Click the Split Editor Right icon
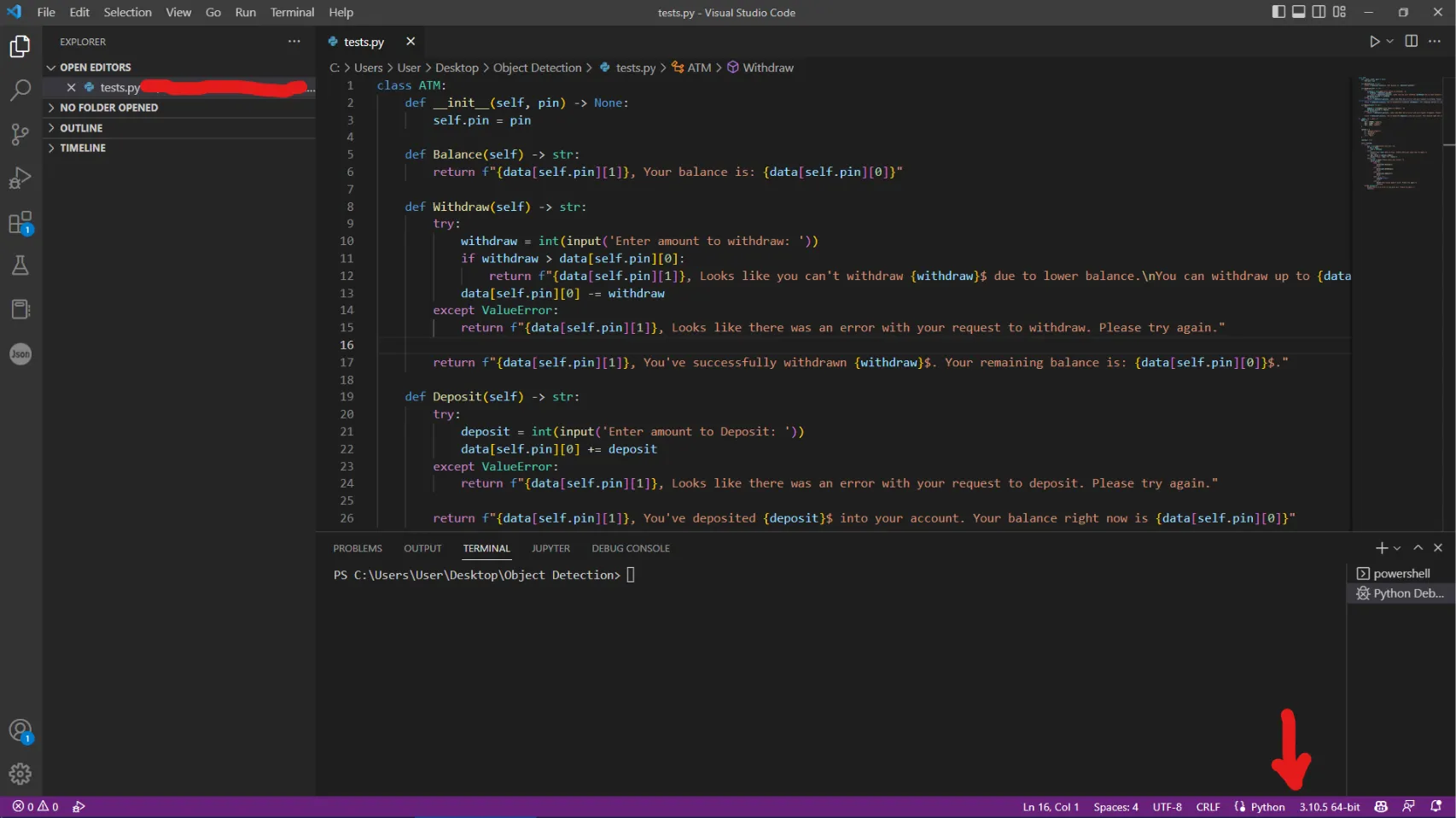Screen dimensions: 1456x818 pyautogui.click(x=1411, y=42)
